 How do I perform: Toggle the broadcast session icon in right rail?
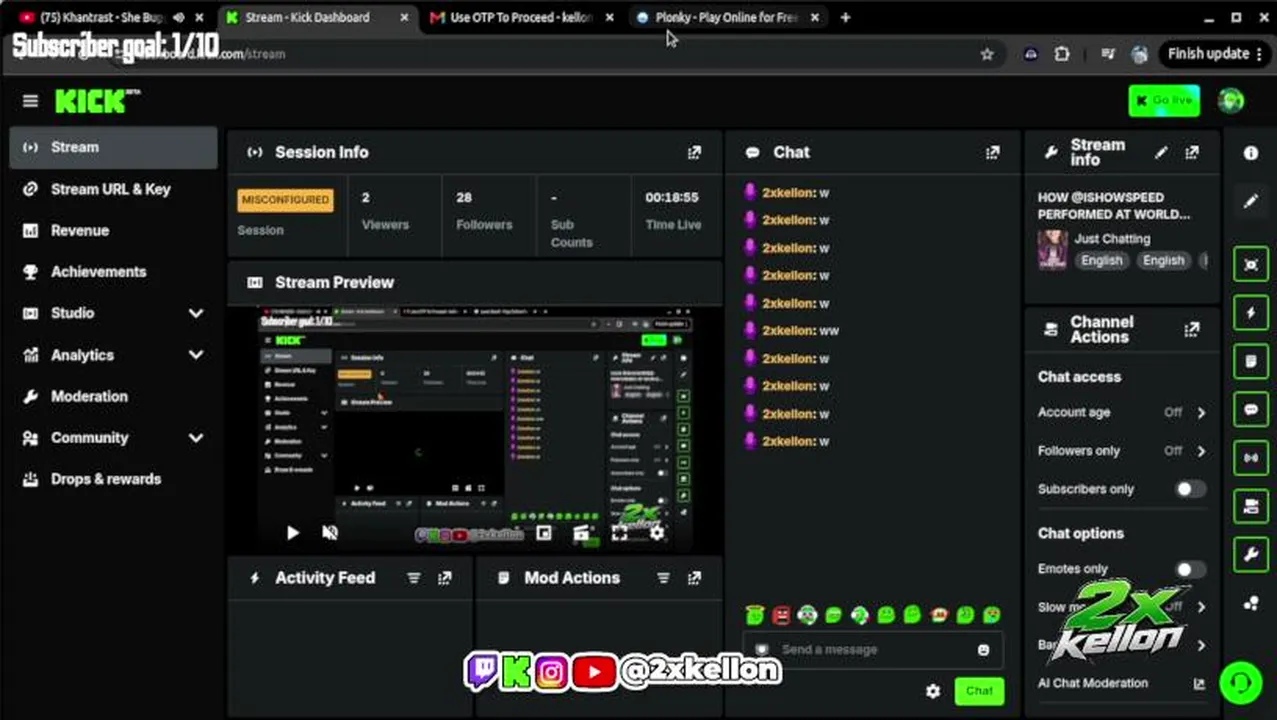click(x=1251, y=458)
